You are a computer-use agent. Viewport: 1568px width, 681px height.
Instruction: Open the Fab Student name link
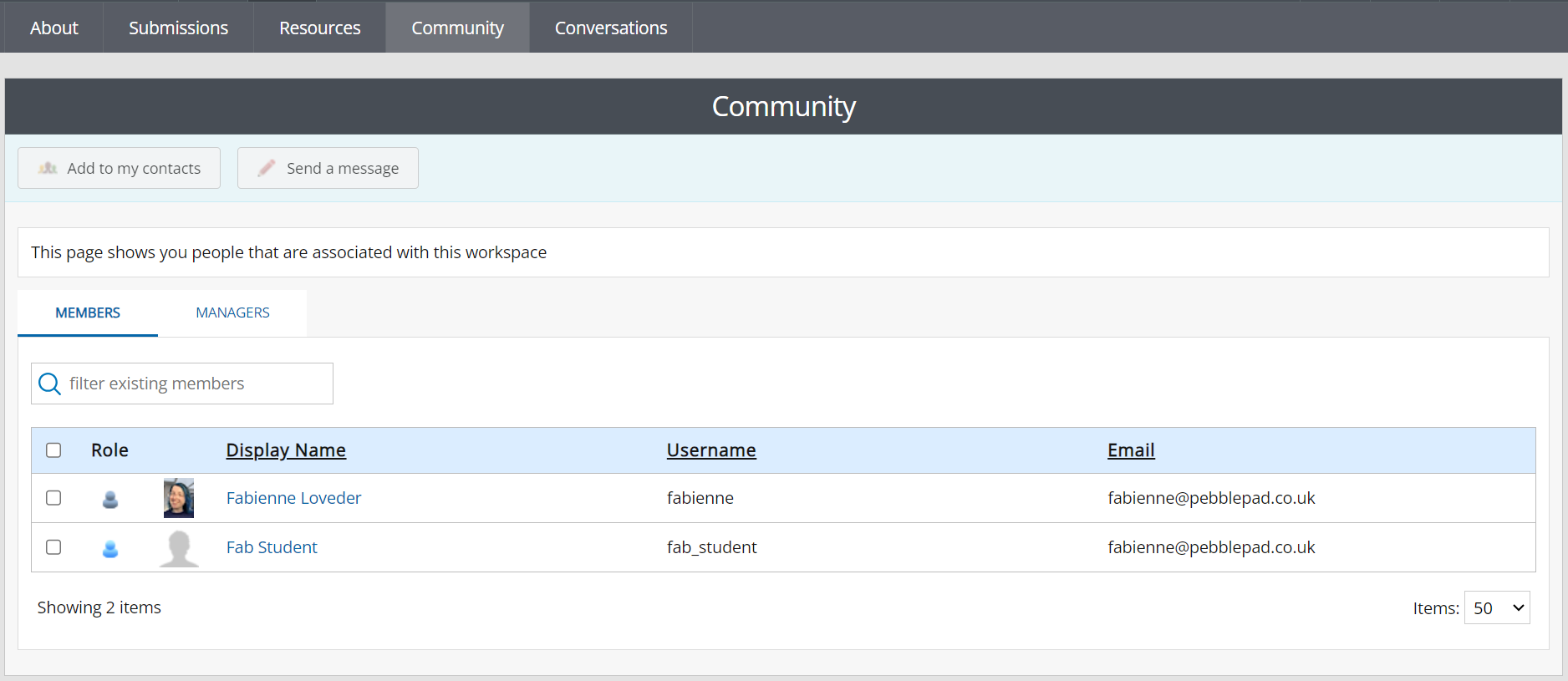272,547
